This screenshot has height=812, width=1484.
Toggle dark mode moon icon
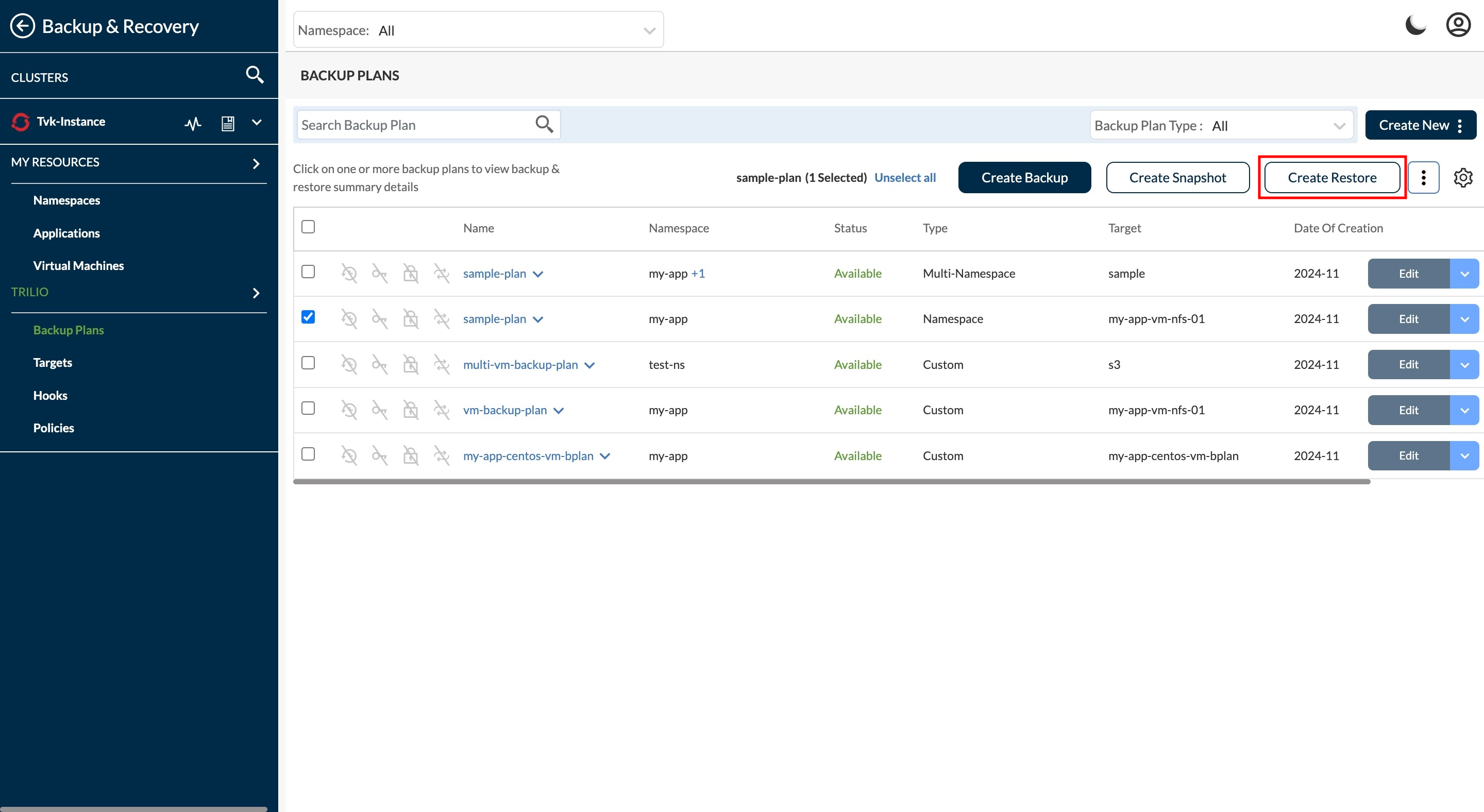(1415, 25)
